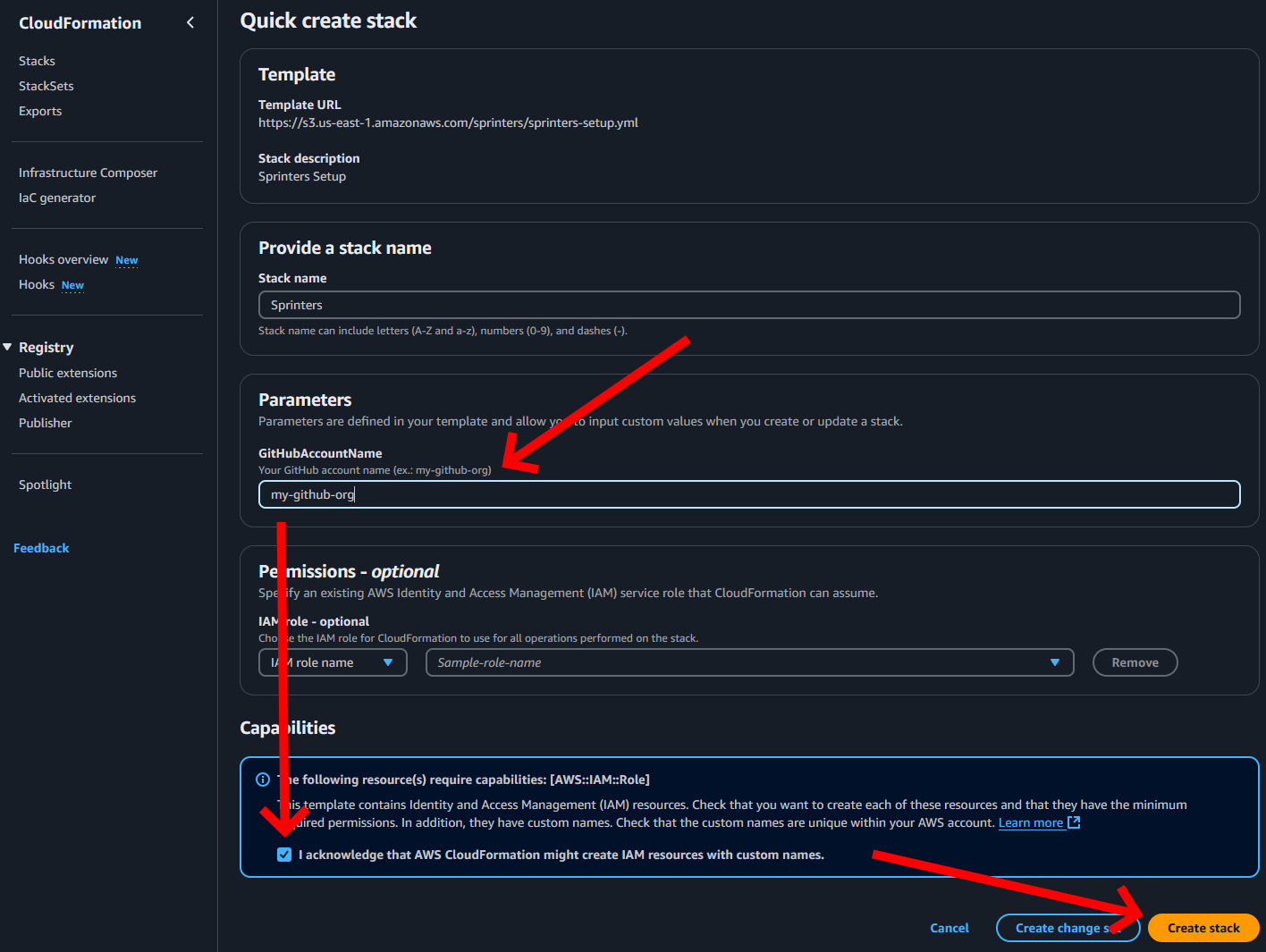This screenshot has height=952, width=1266.
Task: Click the Remove button for IAM role
Action: pyautogui.click(x=1135, y=662)
